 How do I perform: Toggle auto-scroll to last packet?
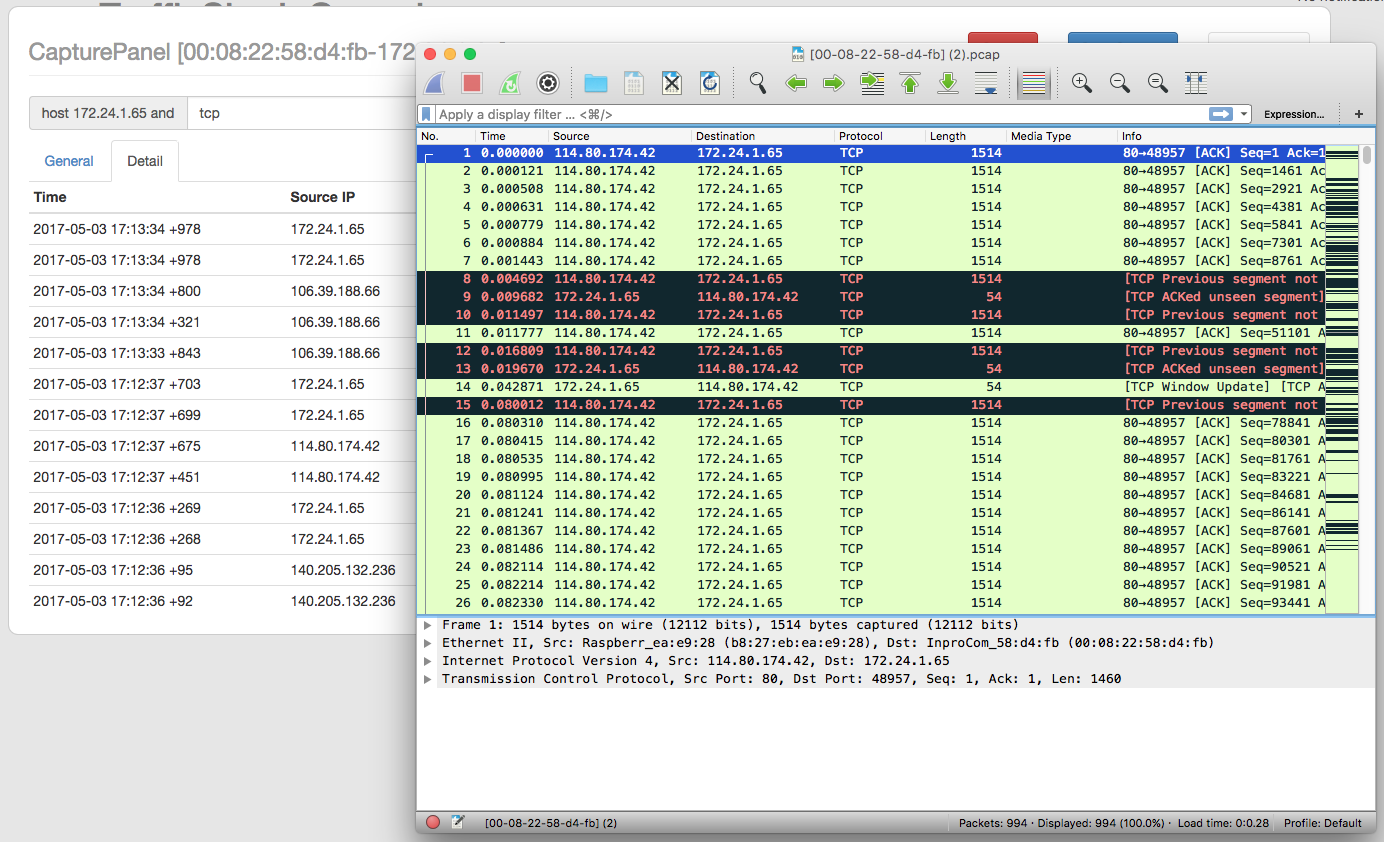985,83
